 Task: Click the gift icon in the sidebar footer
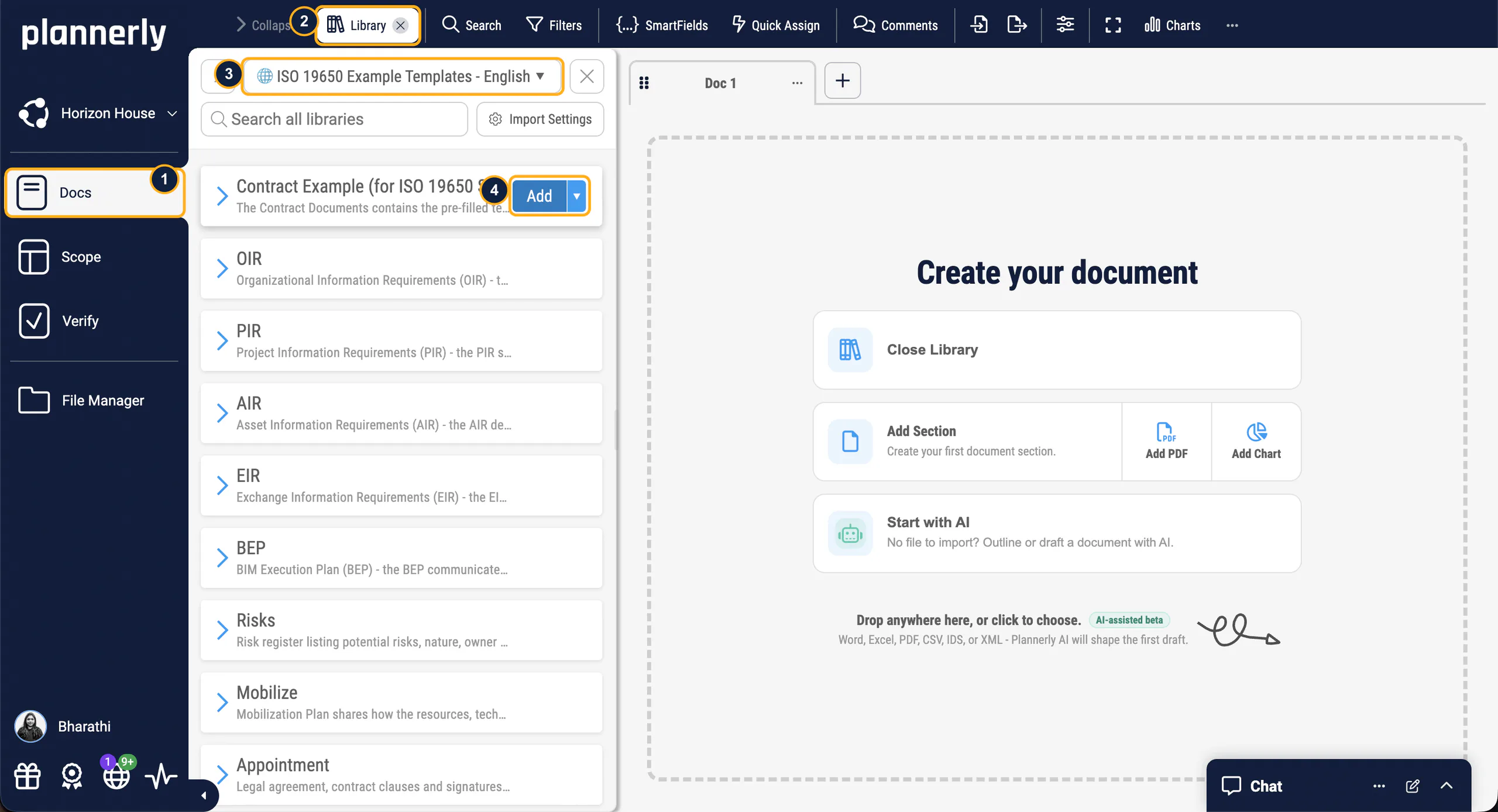tap(27, 777)
